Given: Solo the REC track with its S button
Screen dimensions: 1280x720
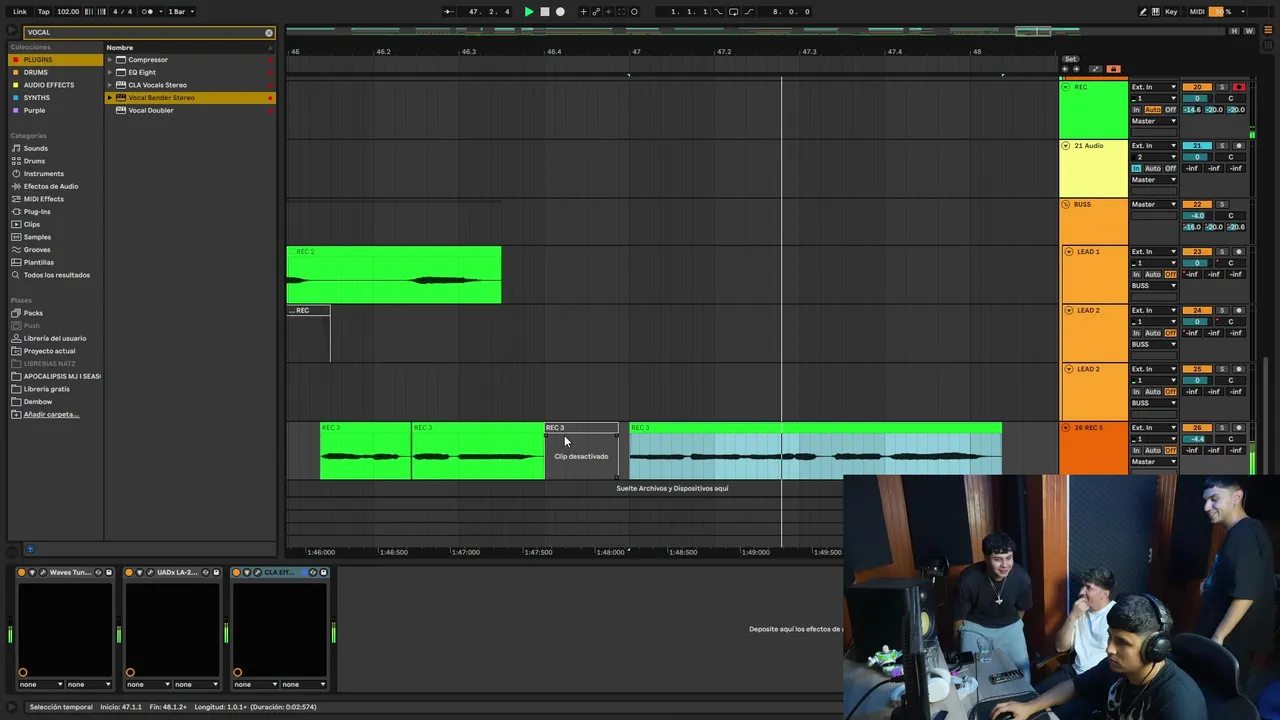Looking at the screenshot, I should point(1222,87).
